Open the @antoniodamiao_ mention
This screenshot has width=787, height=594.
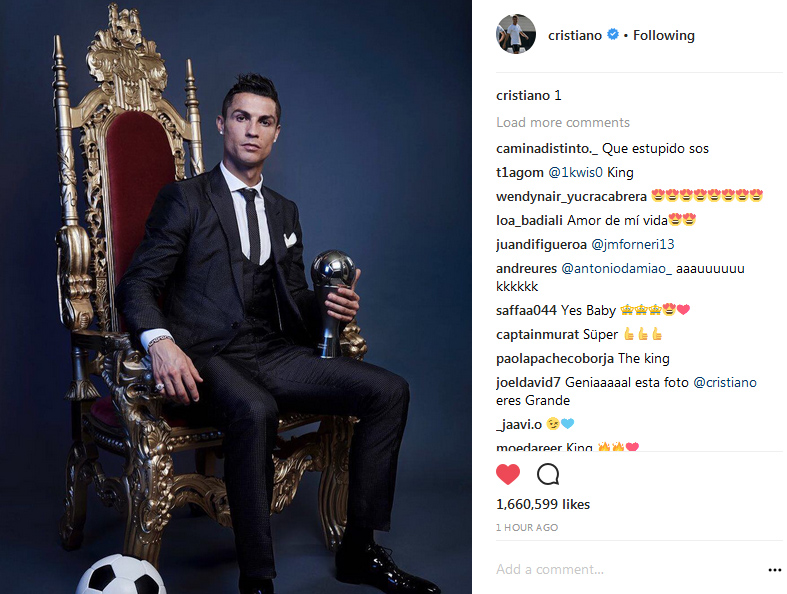point(616,269)
